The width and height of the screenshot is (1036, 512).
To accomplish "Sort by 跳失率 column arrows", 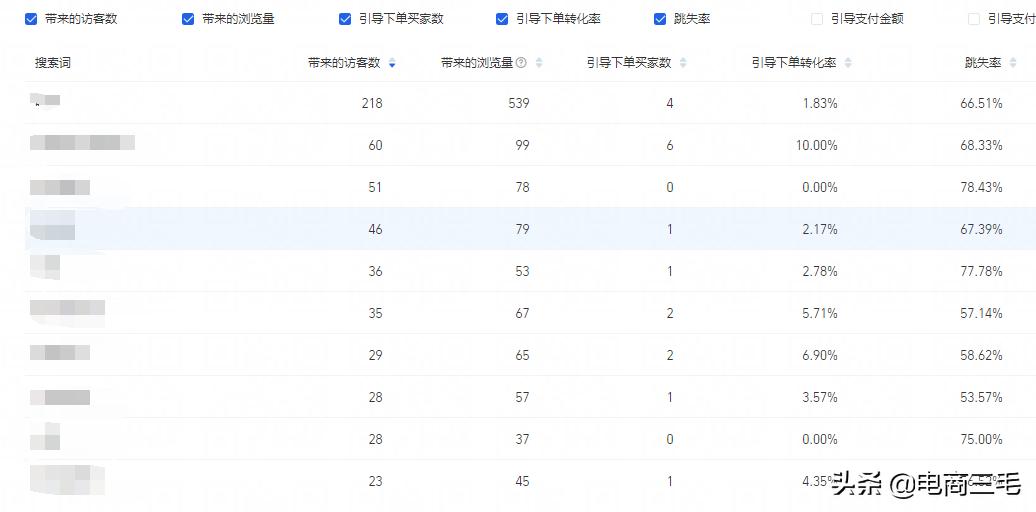I will pyautogui.click(x=1013, y=63).
